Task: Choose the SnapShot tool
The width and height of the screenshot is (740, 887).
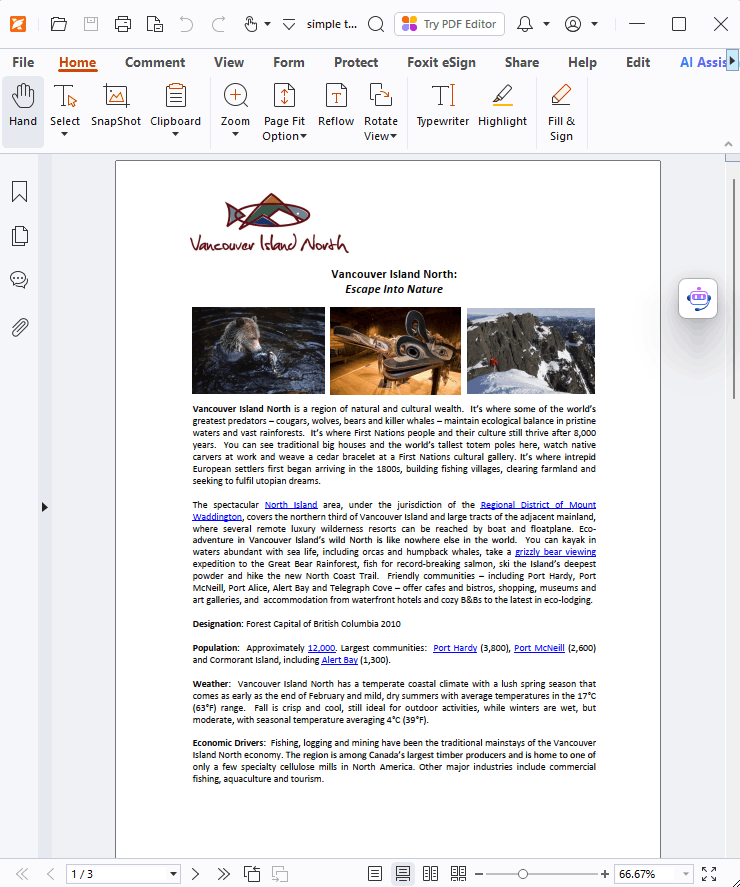Action: 116,105
